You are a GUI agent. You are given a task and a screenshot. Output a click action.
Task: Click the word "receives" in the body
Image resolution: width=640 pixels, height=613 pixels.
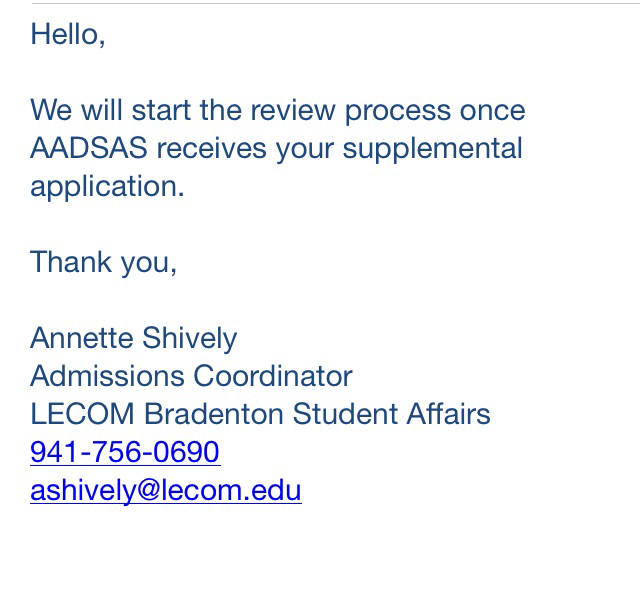pyautogui.click(x=209, y=148)
